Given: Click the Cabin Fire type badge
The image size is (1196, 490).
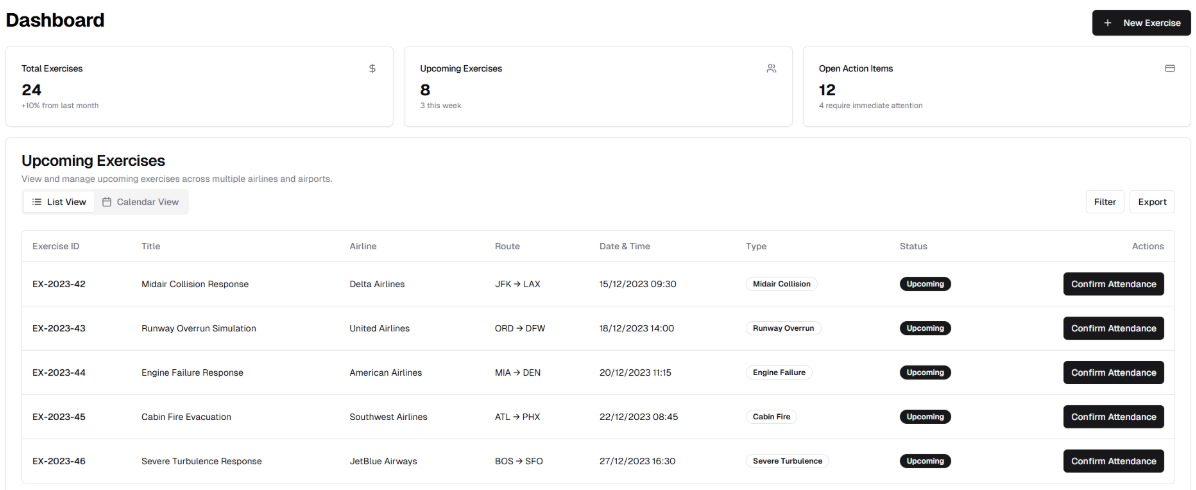Looking at the screenshot, I should (771, 417).
